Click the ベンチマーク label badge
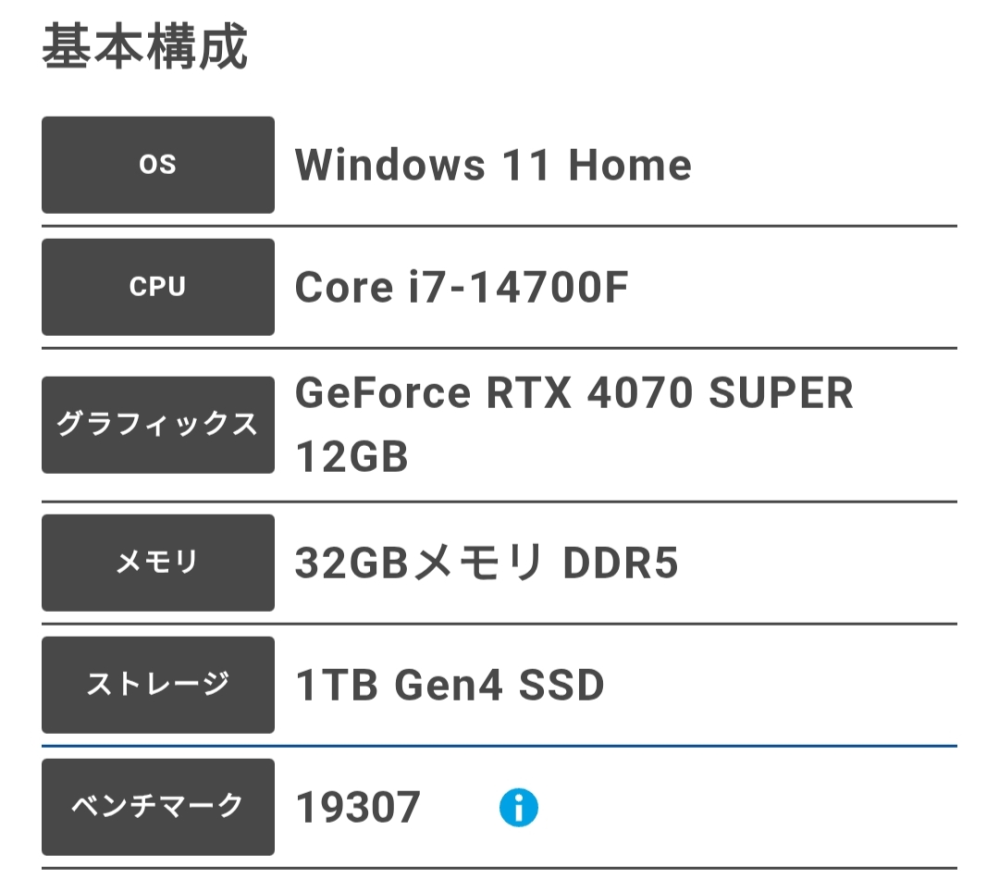 [157, 806]
